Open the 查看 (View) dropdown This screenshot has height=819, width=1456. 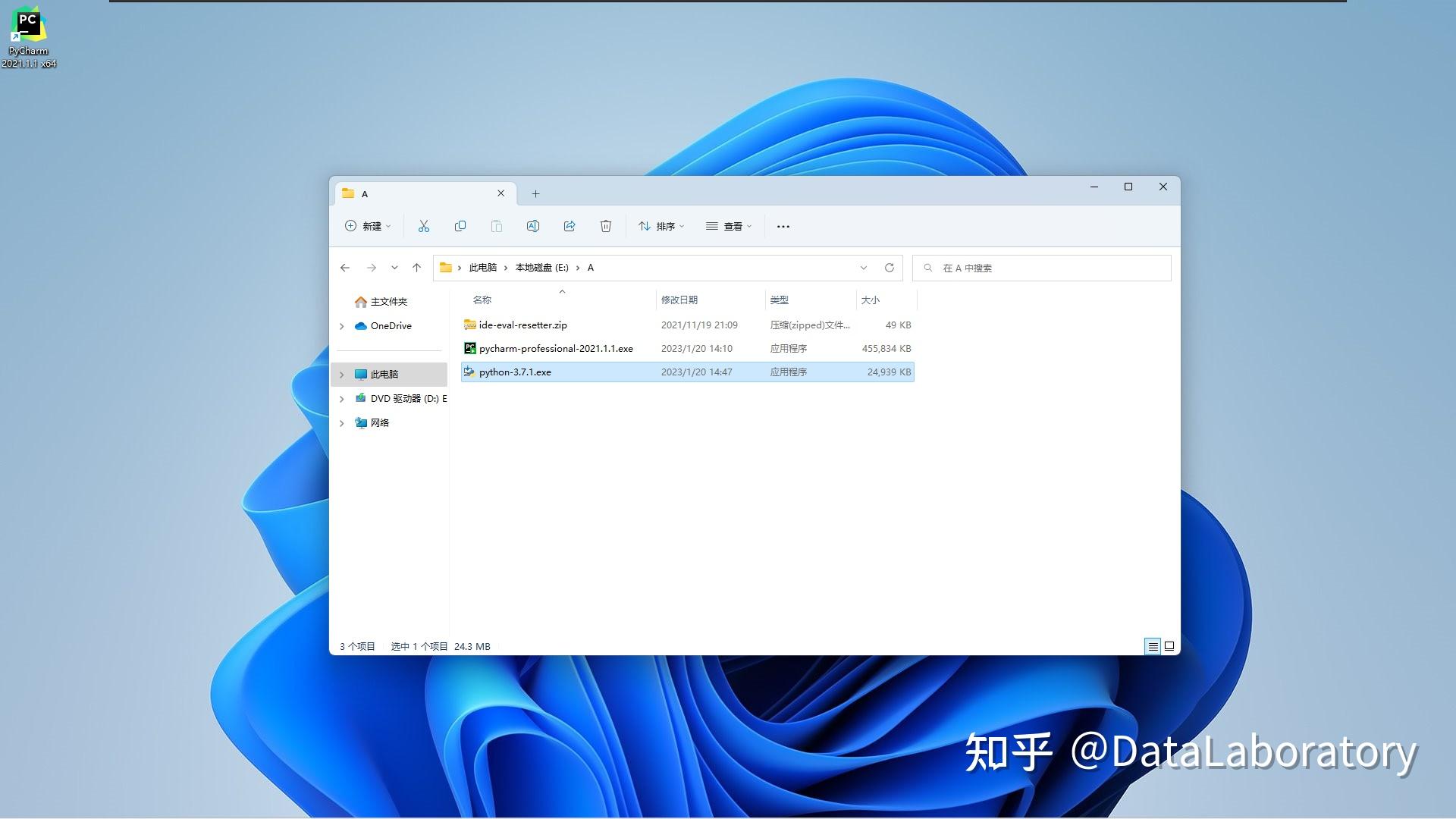click(x=729, y=226)
